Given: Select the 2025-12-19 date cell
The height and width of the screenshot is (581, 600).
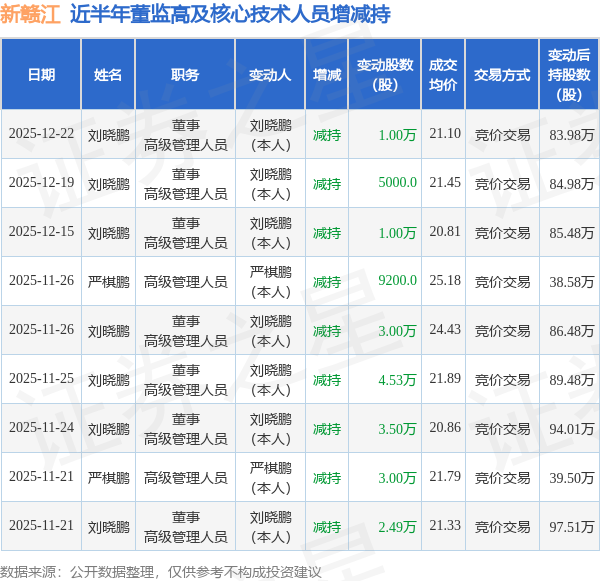Looking at the screenshot, I should (41, 183).
